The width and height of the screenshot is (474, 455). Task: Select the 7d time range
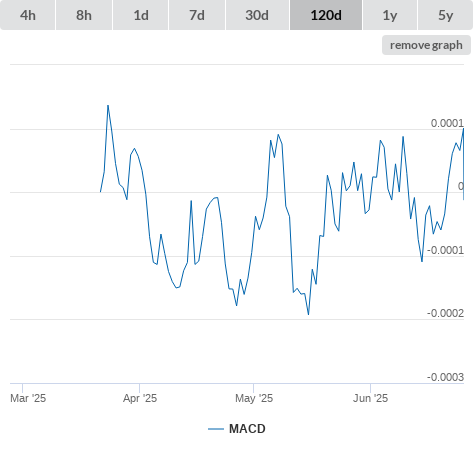pos(197,15)
